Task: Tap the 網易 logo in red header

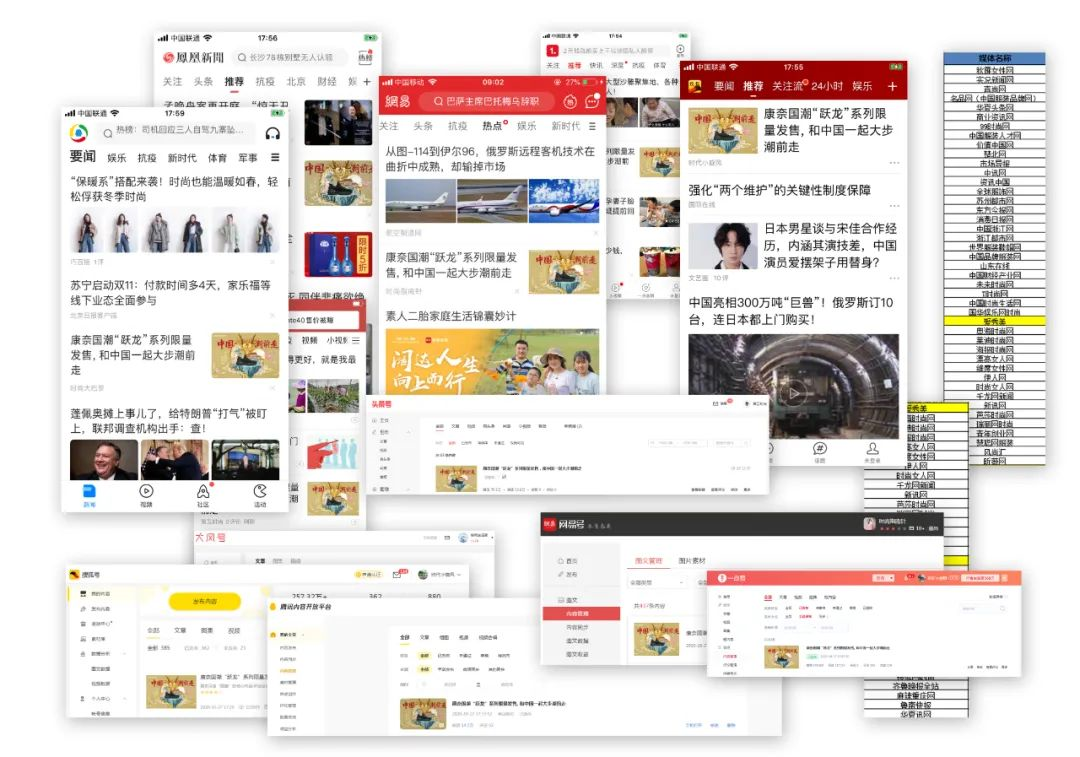Action: [397, 101]
